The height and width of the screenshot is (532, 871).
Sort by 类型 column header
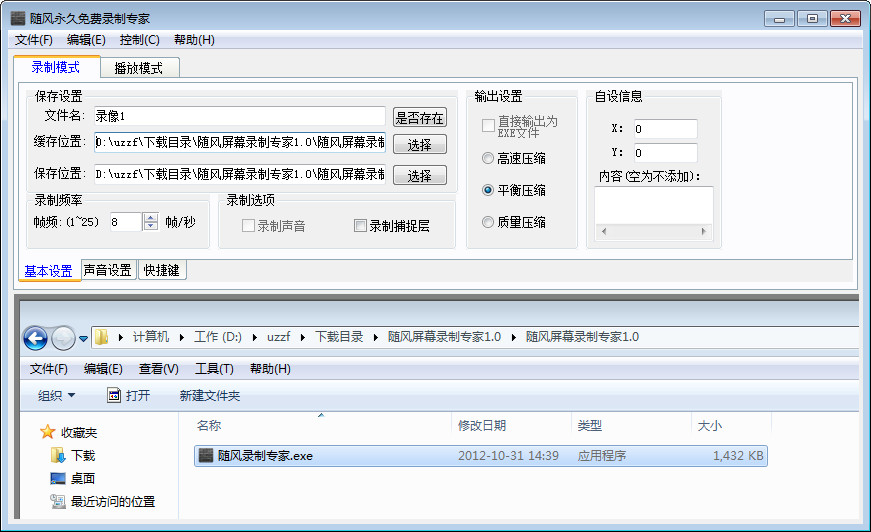(631, 425)
